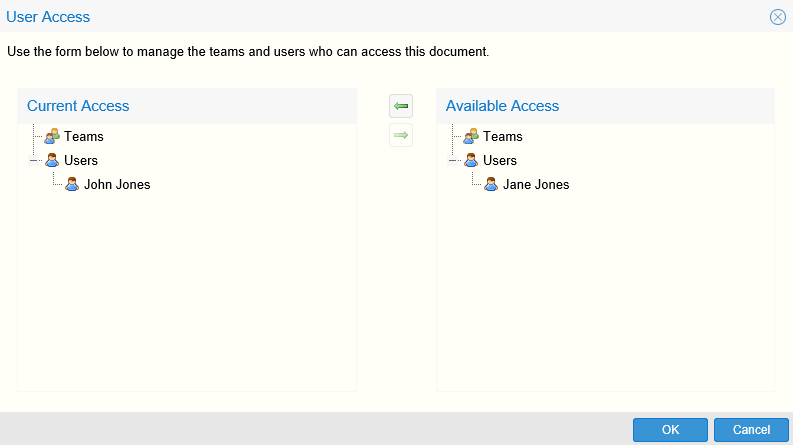Collapse the Users node in Current Access
This screenshot has width=793, height=445.
tap(34, 160)
